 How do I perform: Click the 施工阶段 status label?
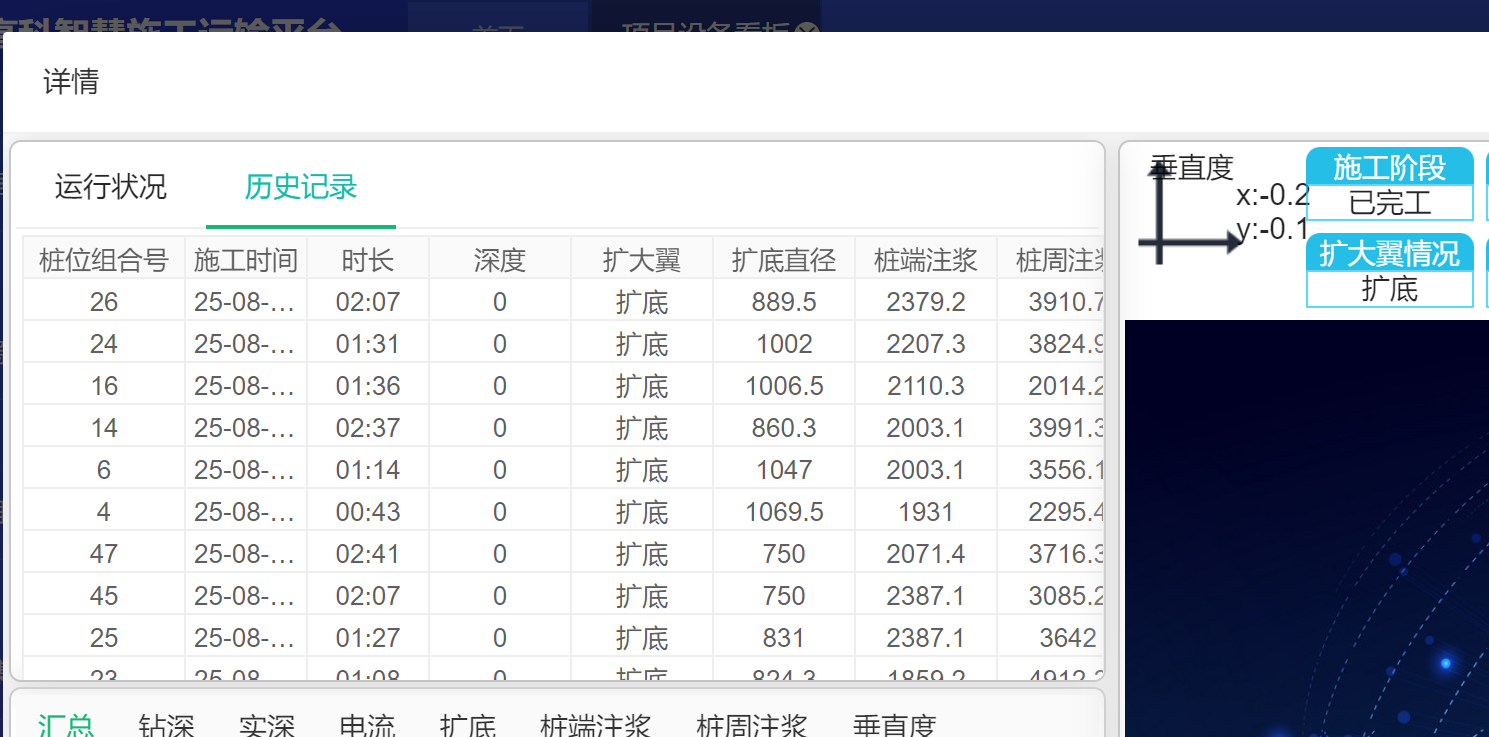pyautogui.click(x=1389, y=167)
